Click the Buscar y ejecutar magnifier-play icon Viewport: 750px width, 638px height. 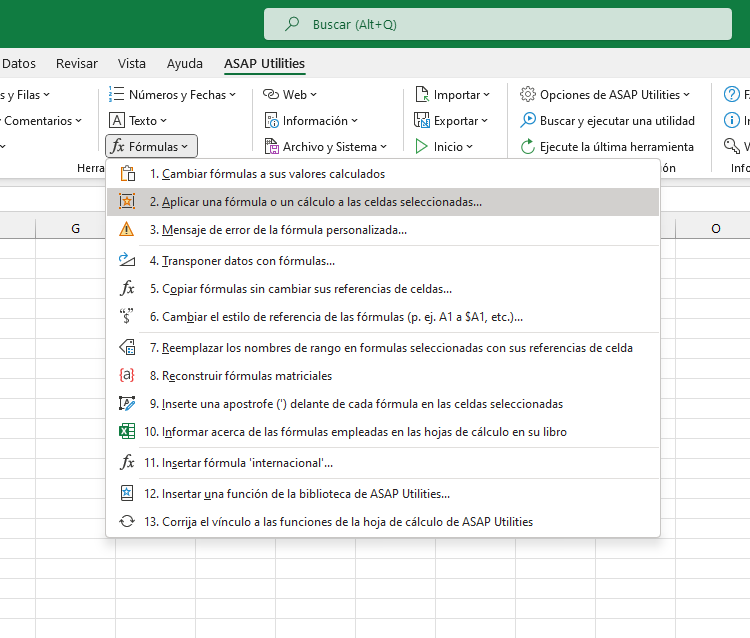[528, 121]
